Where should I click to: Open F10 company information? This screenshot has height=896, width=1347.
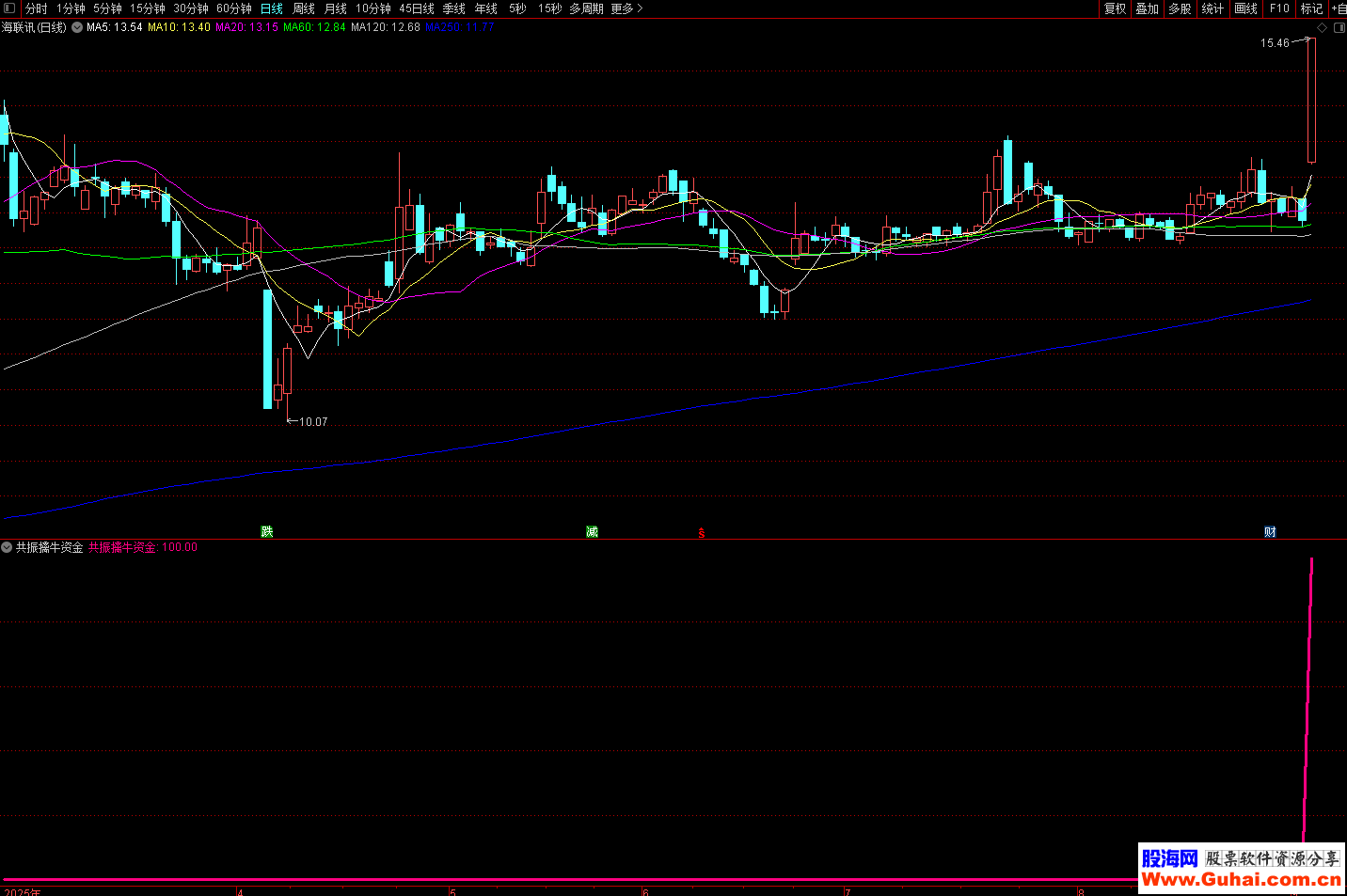pos(1279,8)
